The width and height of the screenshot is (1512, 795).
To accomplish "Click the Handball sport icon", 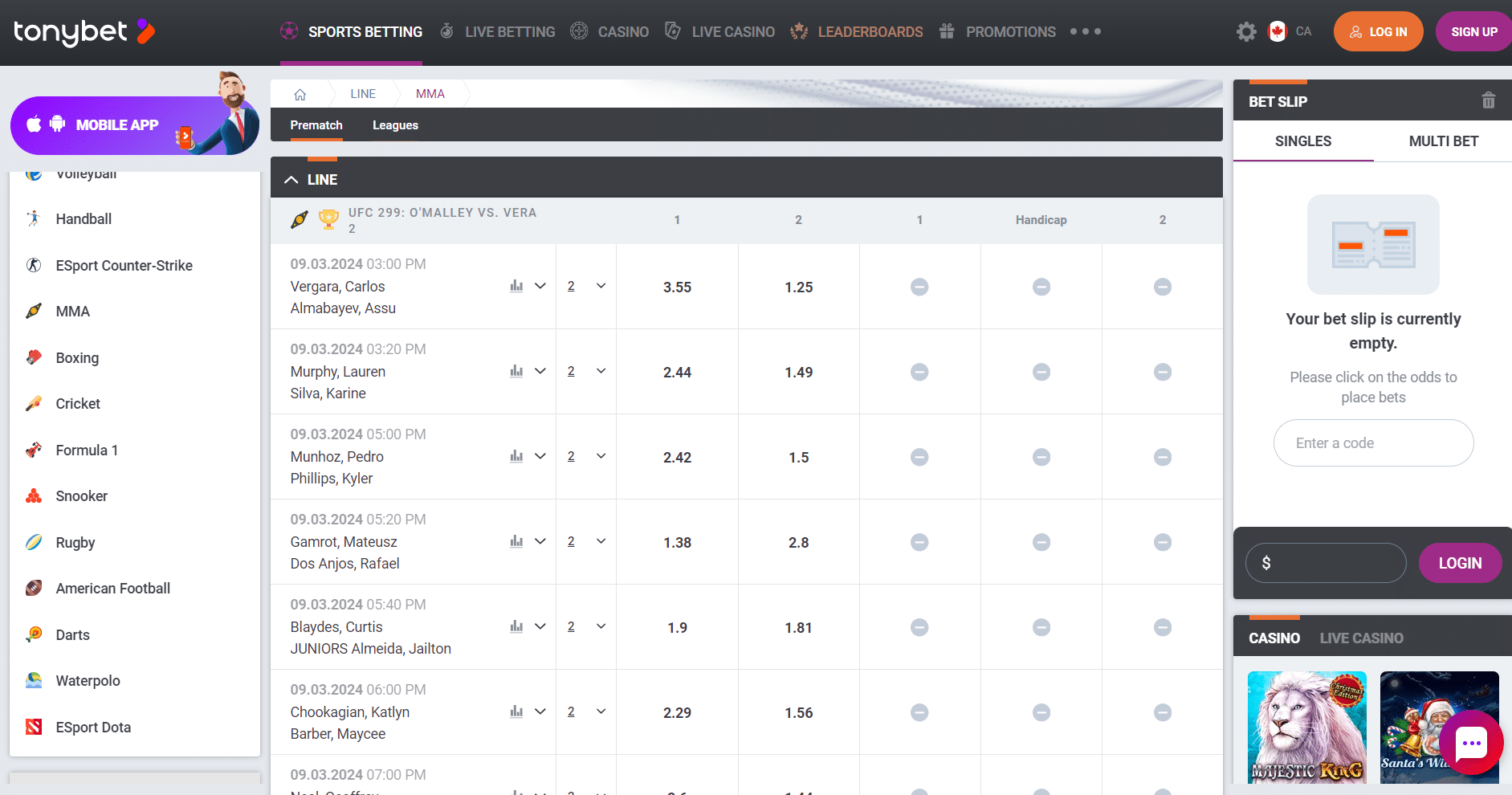I will tap(34, 218).
